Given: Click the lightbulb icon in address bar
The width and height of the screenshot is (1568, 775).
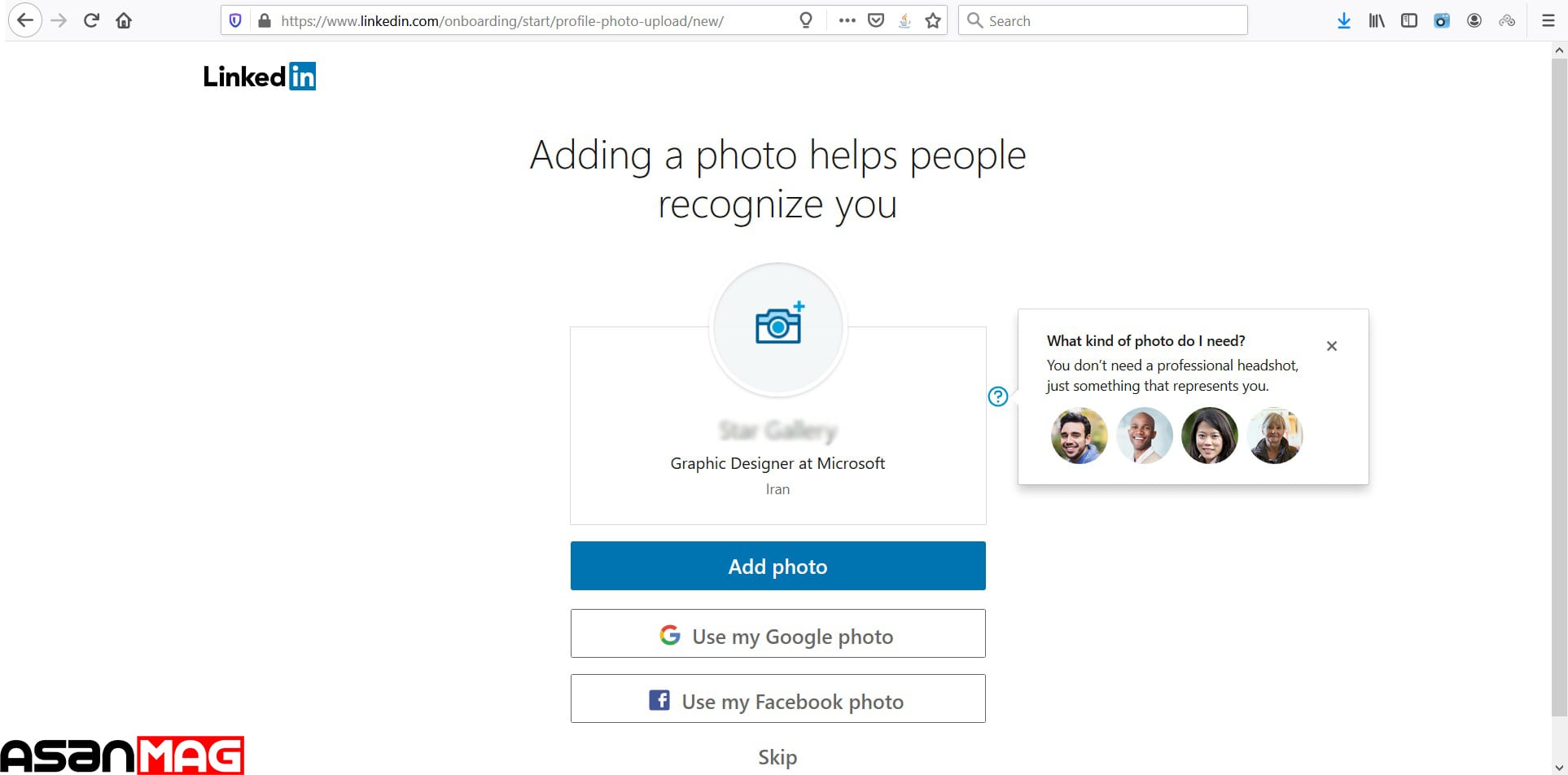Looking at the screenshot, I should (x=806, y=20).
